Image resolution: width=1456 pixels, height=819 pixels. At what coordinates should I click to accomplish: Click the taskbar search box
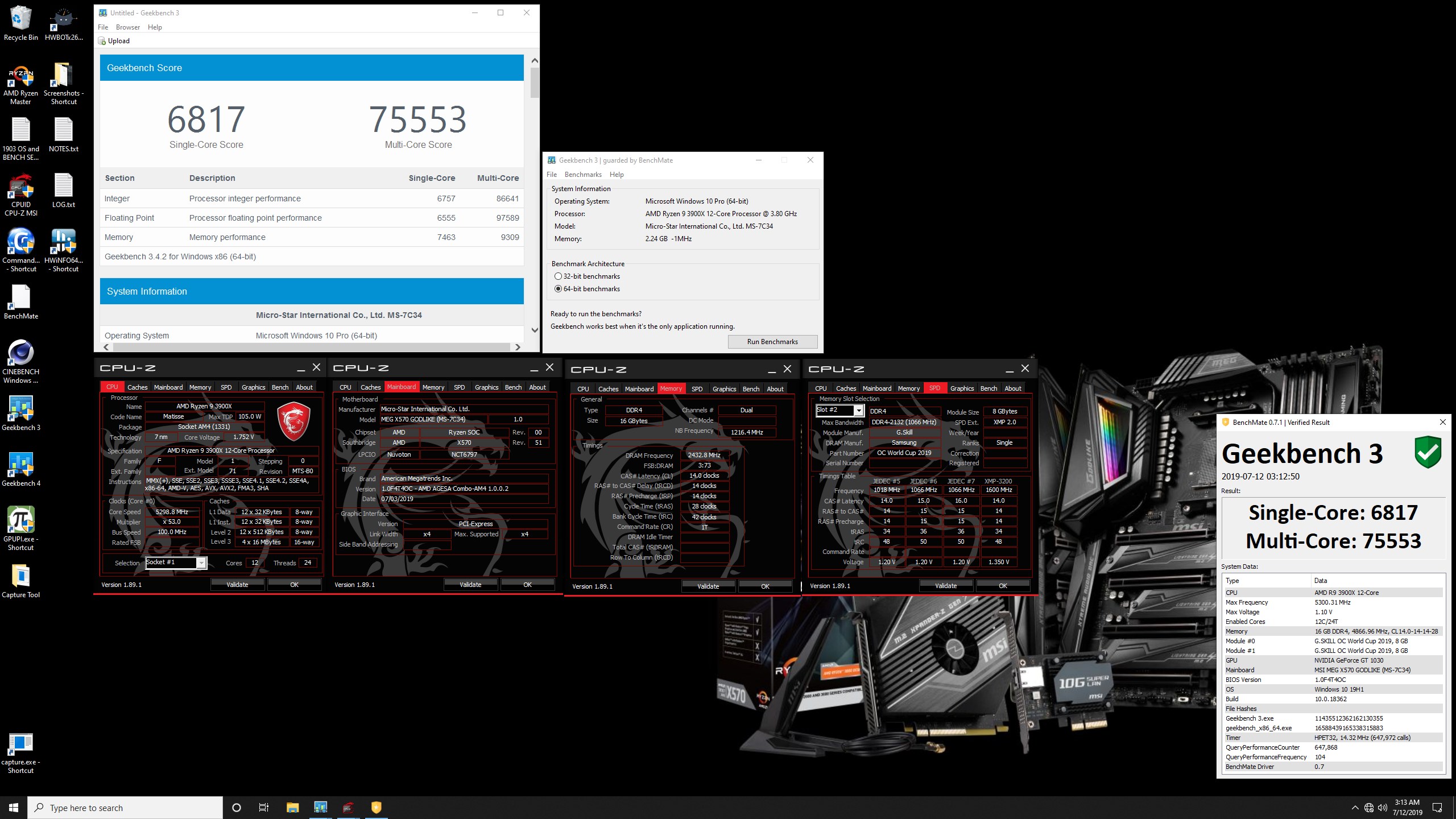[x=125, y=808]
